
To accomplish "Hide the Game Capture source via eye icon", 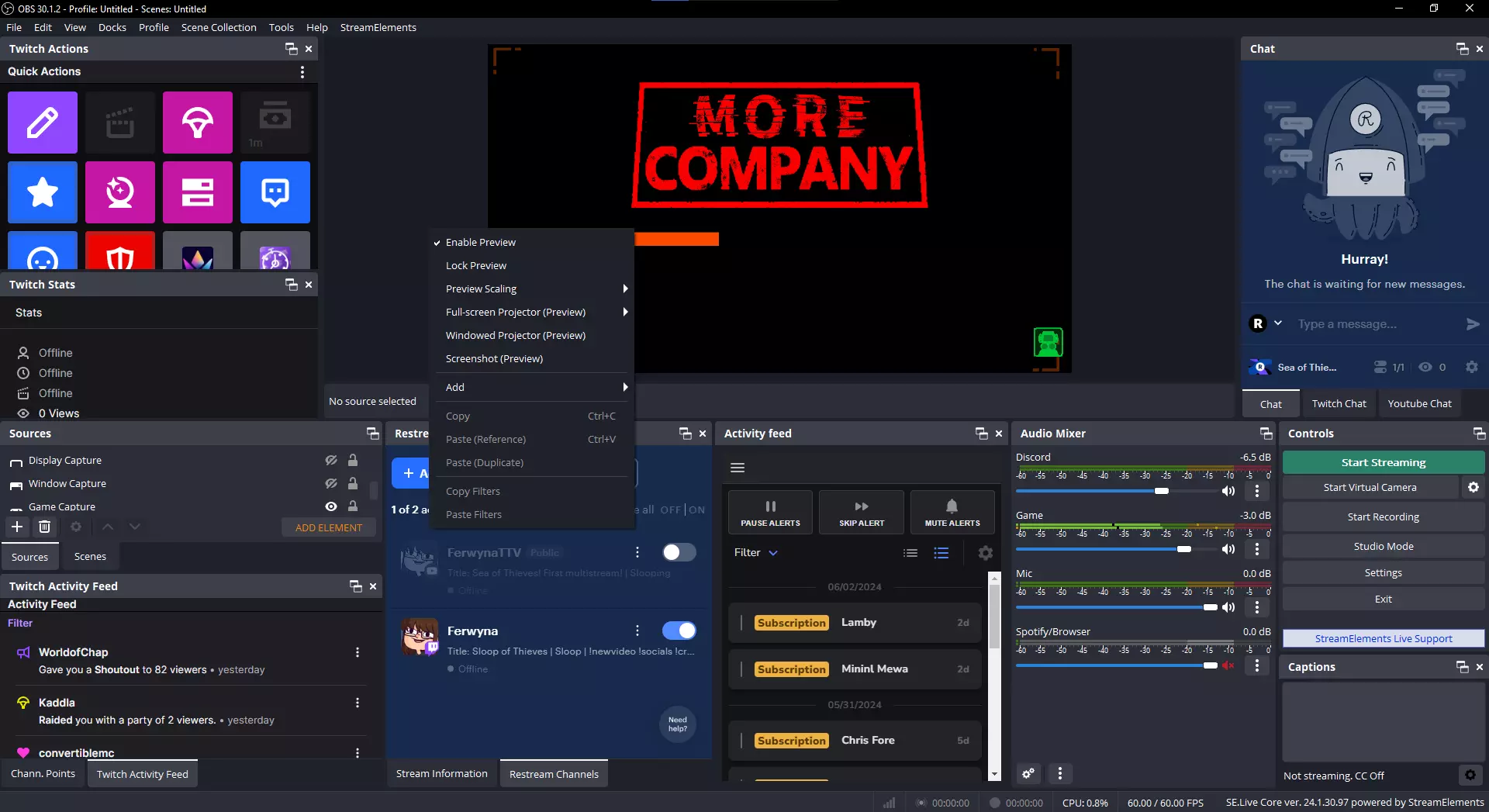I will click(x=331, y=506).
